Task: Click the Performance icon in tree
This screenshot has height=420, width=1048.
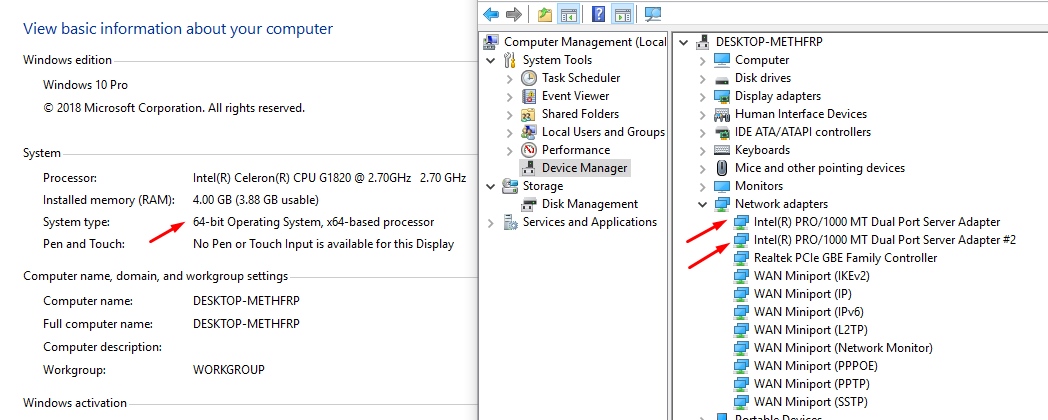Action: coord(529,150)
